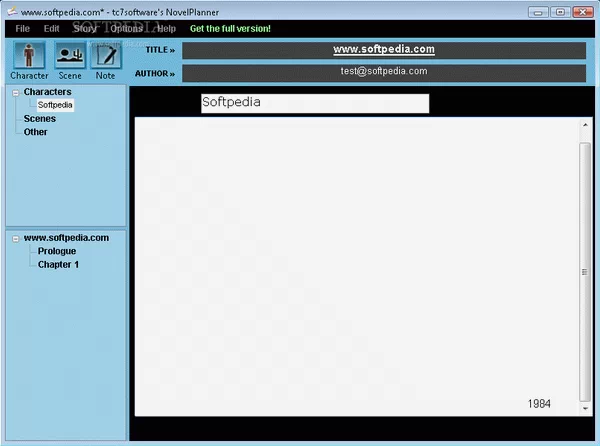Open the Story menu
Image resolution: width=600 pixels, height=446 pixels.
(84, 29)
